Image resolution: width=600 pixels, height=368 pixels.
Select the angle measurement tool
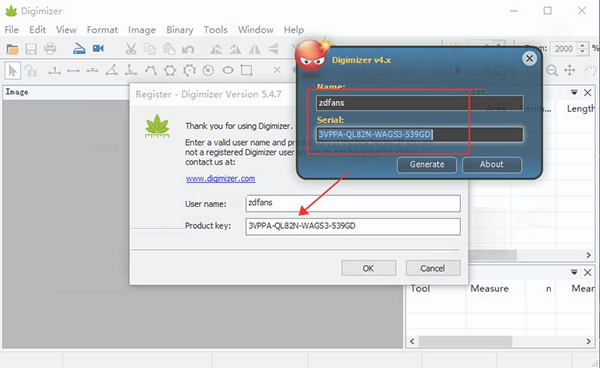(112, 70)
